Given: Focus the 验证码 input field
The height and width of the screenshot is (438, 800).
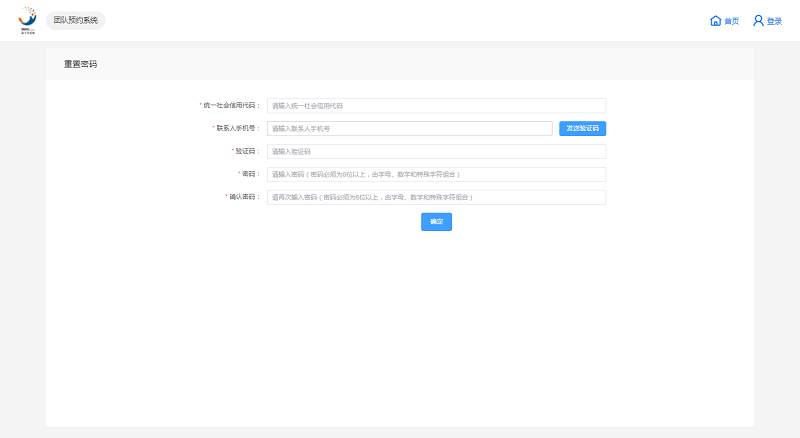Looking at the screenshot, I should tap(436, 152).
